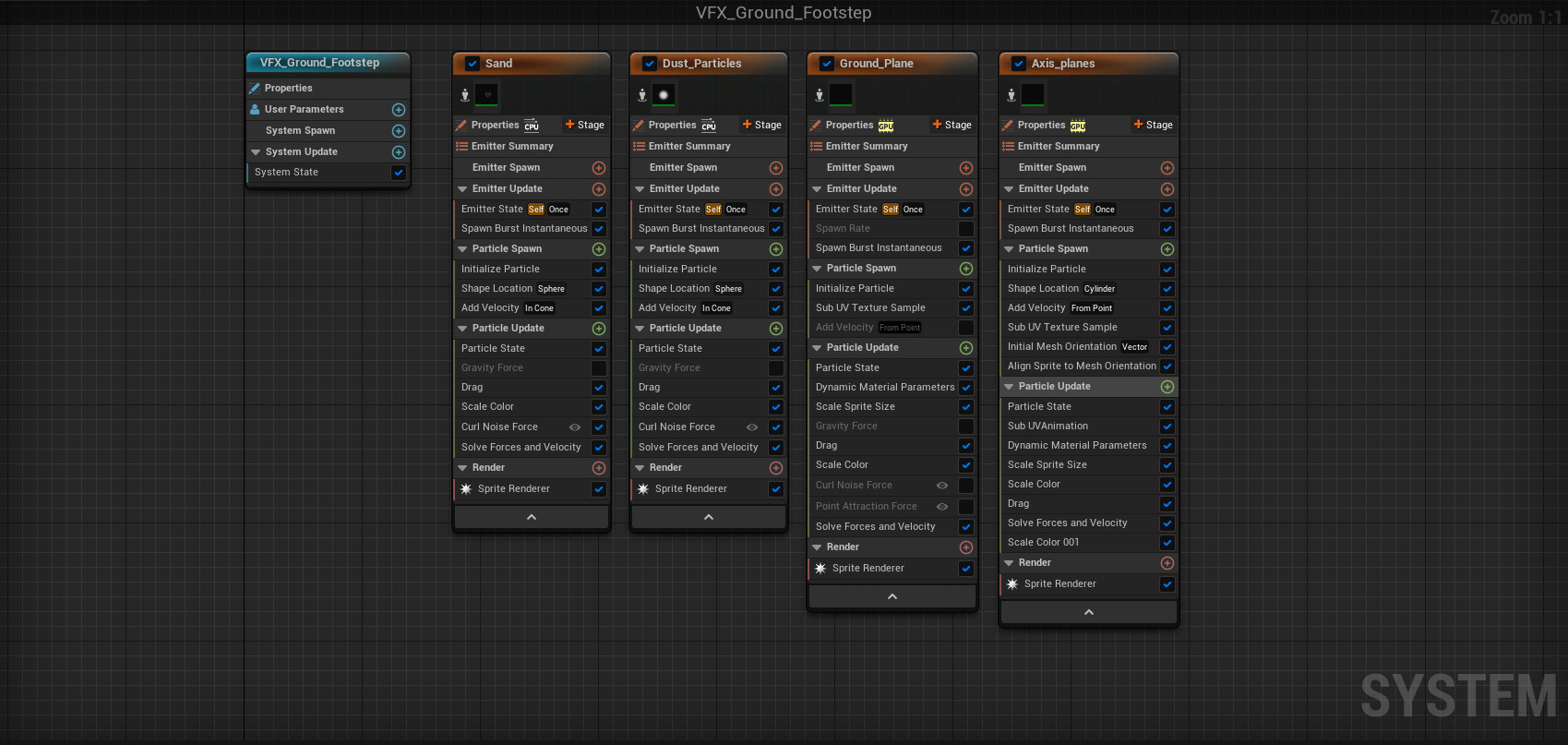This screenshot has height=745, width=1568.
Task: Collapse the Ground_Plane emitter node arrow
Action: pos(892,597)
